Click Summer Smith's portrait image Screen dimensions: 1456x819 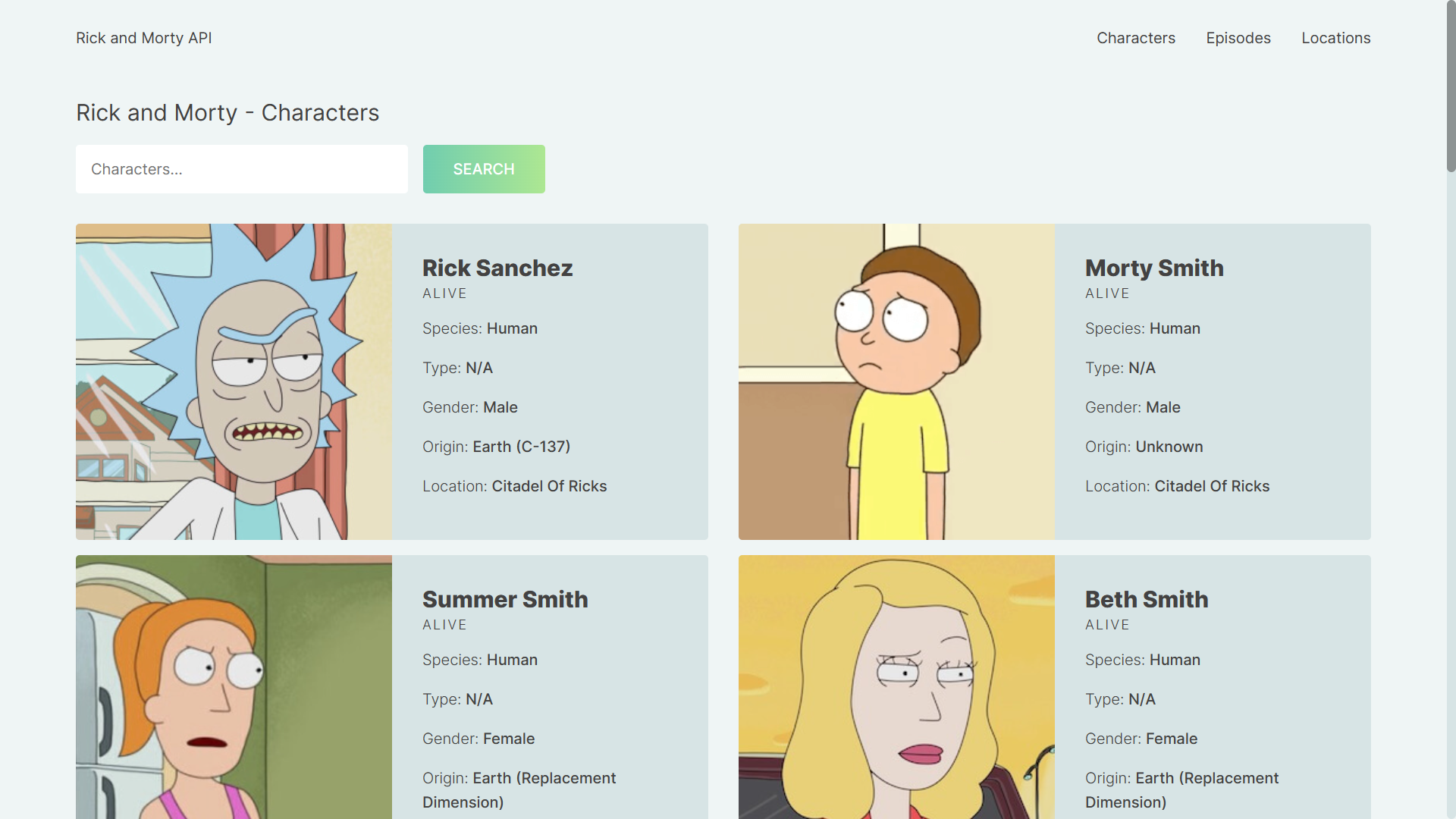point(234,686)
